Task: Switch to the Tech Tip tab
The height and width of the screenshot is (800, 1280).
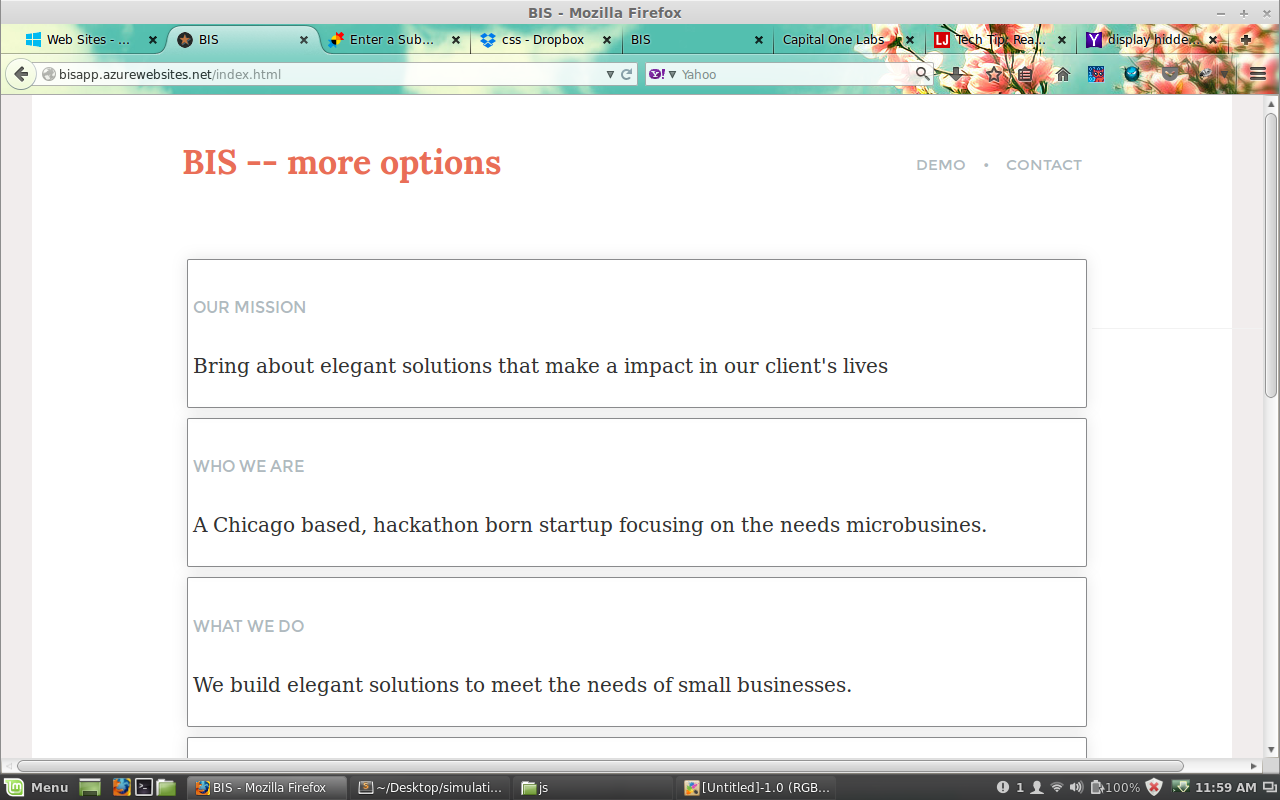Action: 1000,40
